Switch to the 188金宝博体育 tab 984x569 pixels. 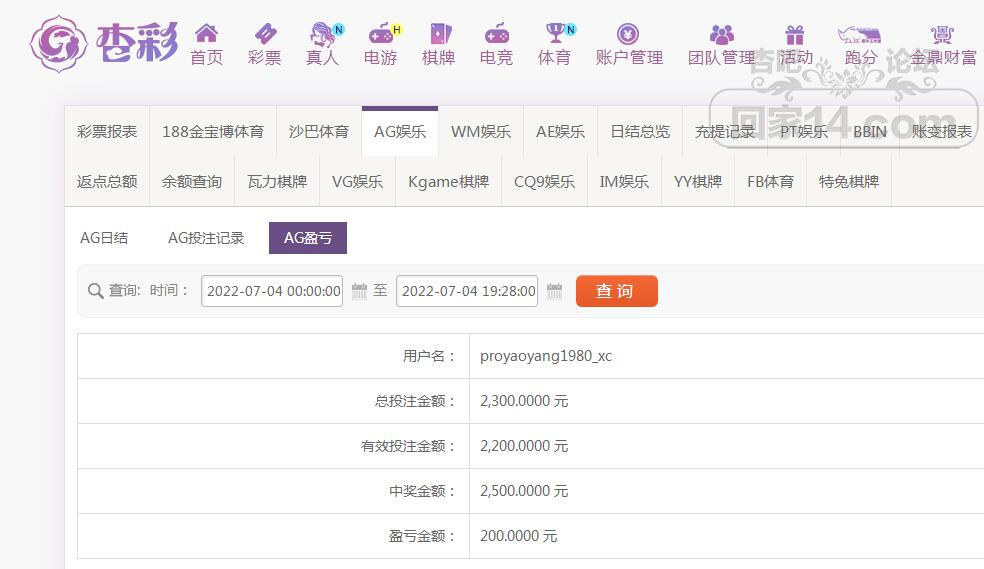point(213,132)
